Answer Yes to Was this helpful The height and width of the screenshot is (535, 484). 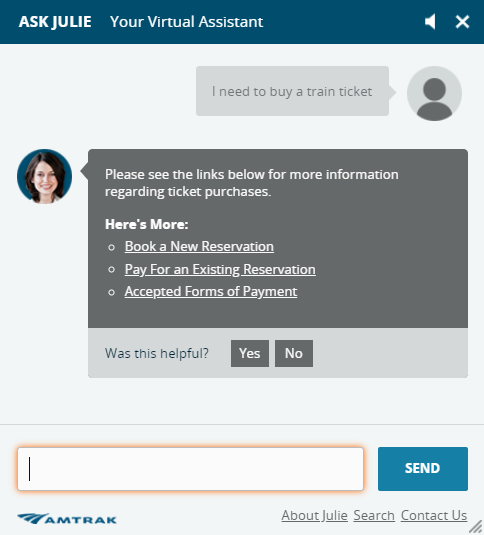click(x=250, y=353)
